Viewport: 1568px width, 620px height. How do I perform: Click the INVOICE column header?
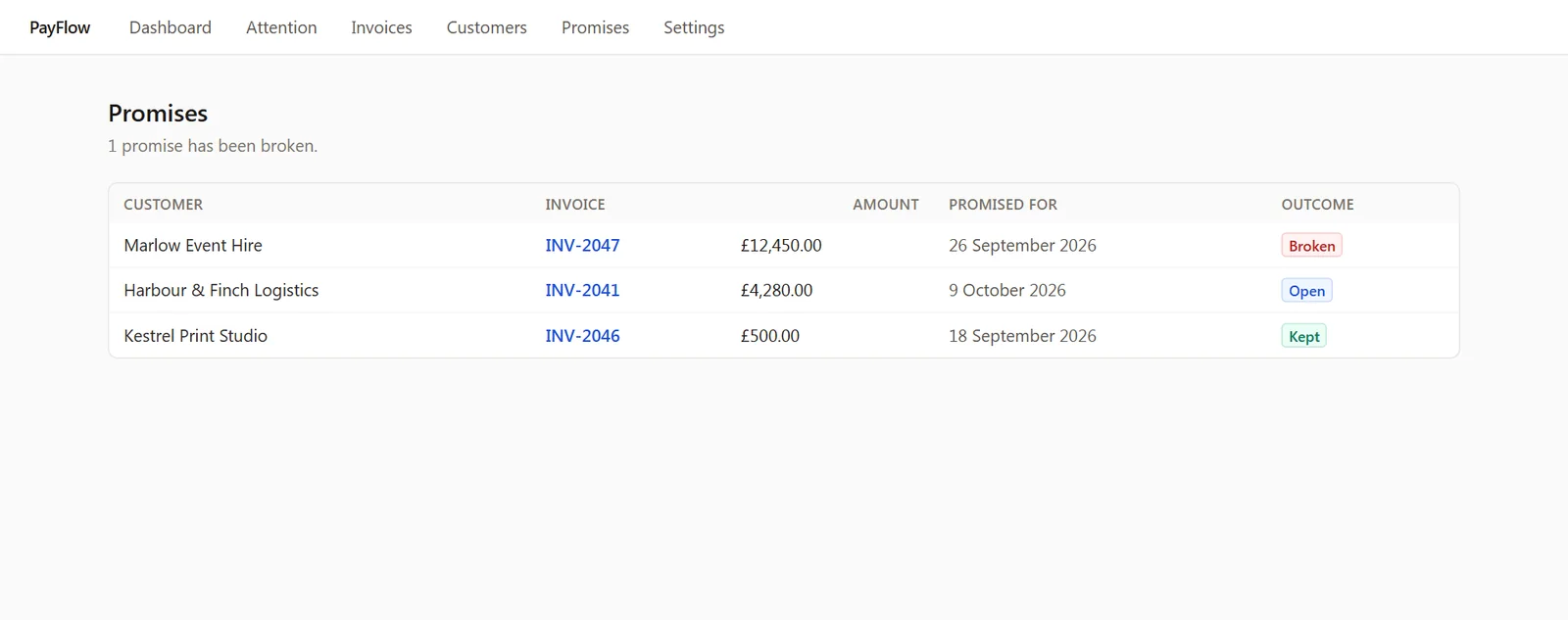(x=575, y=204)
